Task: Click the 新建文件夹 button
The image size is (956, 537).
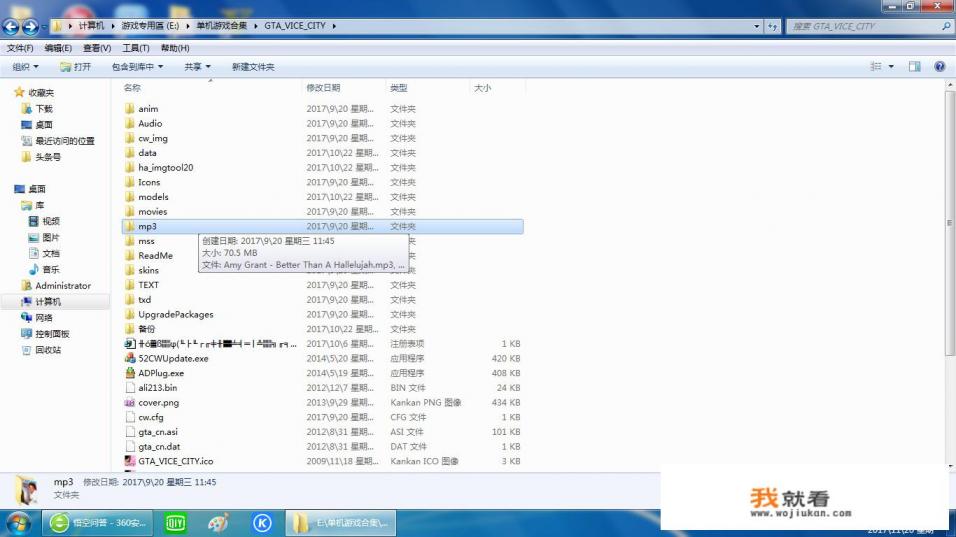Action: point(253,67)
